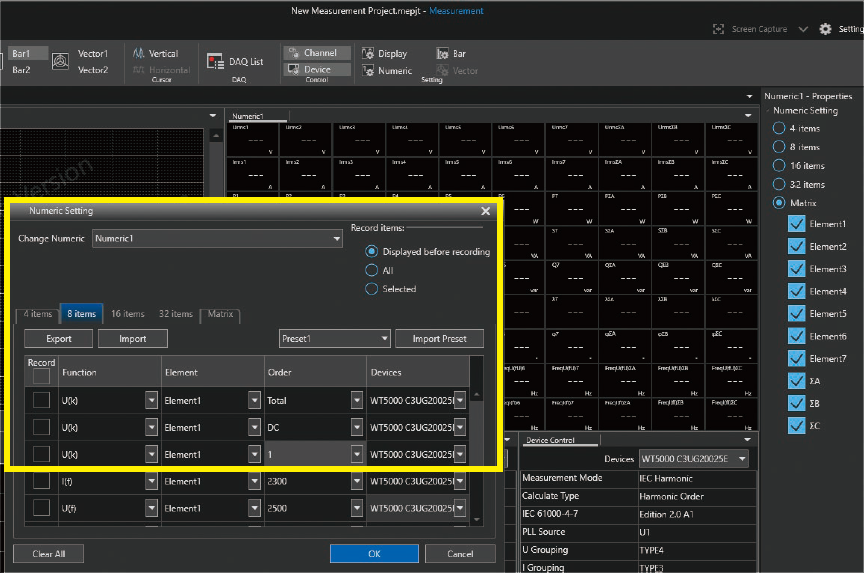Select Vector1 in the toolbar

pyautogui.click(x=93, y=53)
